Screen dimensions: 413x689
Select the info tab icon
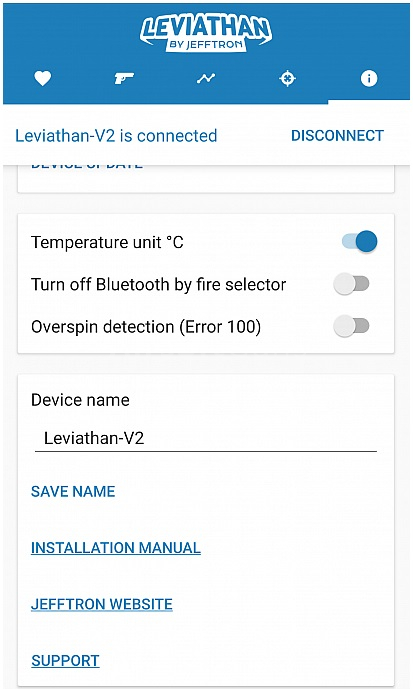click(x=369, y=79)
